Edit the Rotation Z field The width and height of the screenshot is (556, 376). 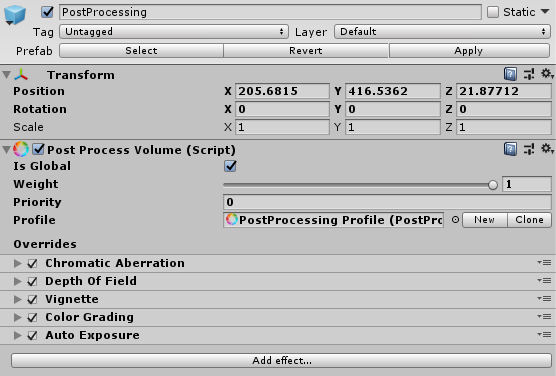(x=504, y=109)
